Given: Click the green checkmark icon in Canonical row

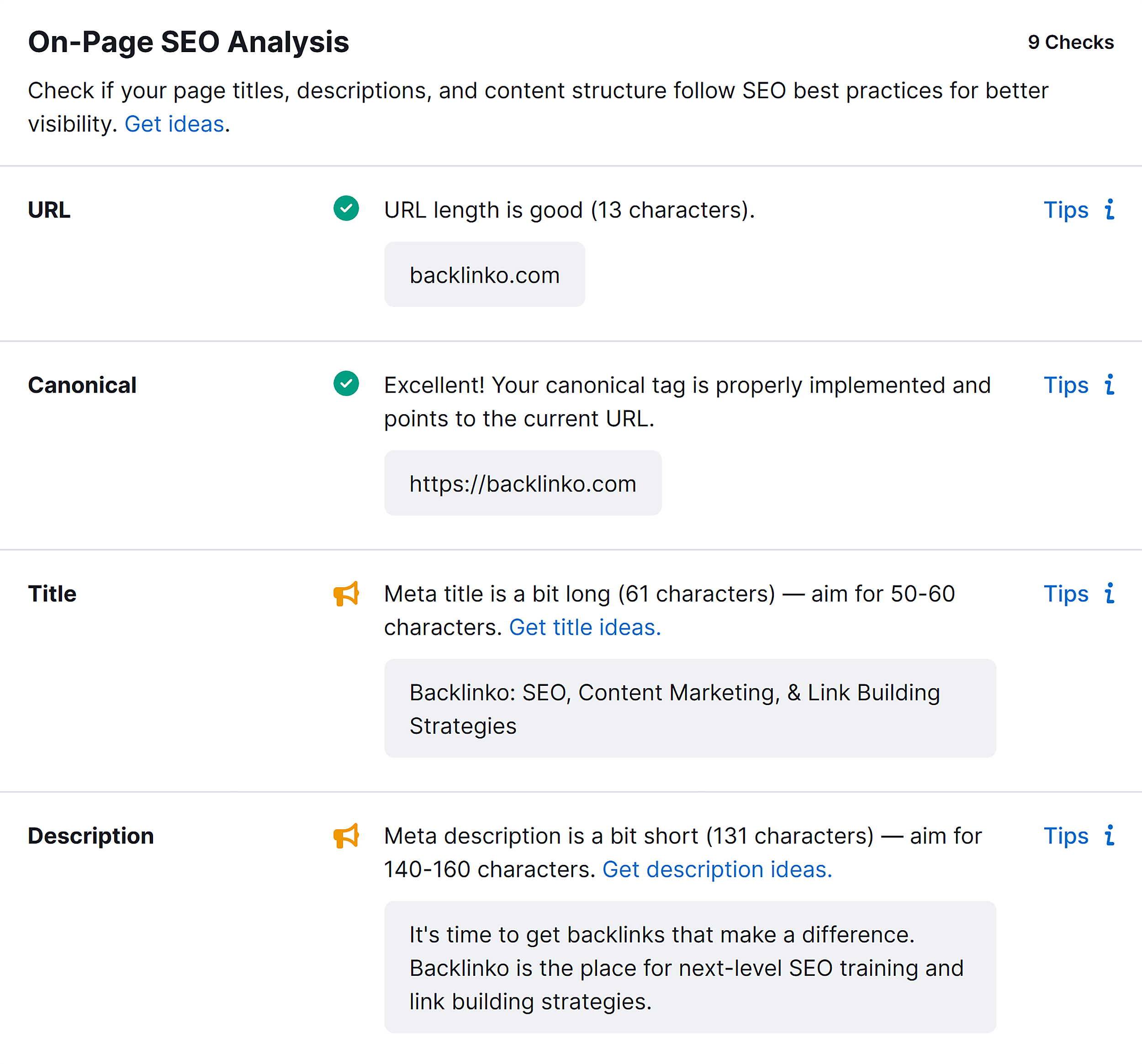Looking at the screenshot, I should click(x=346, y=384).
